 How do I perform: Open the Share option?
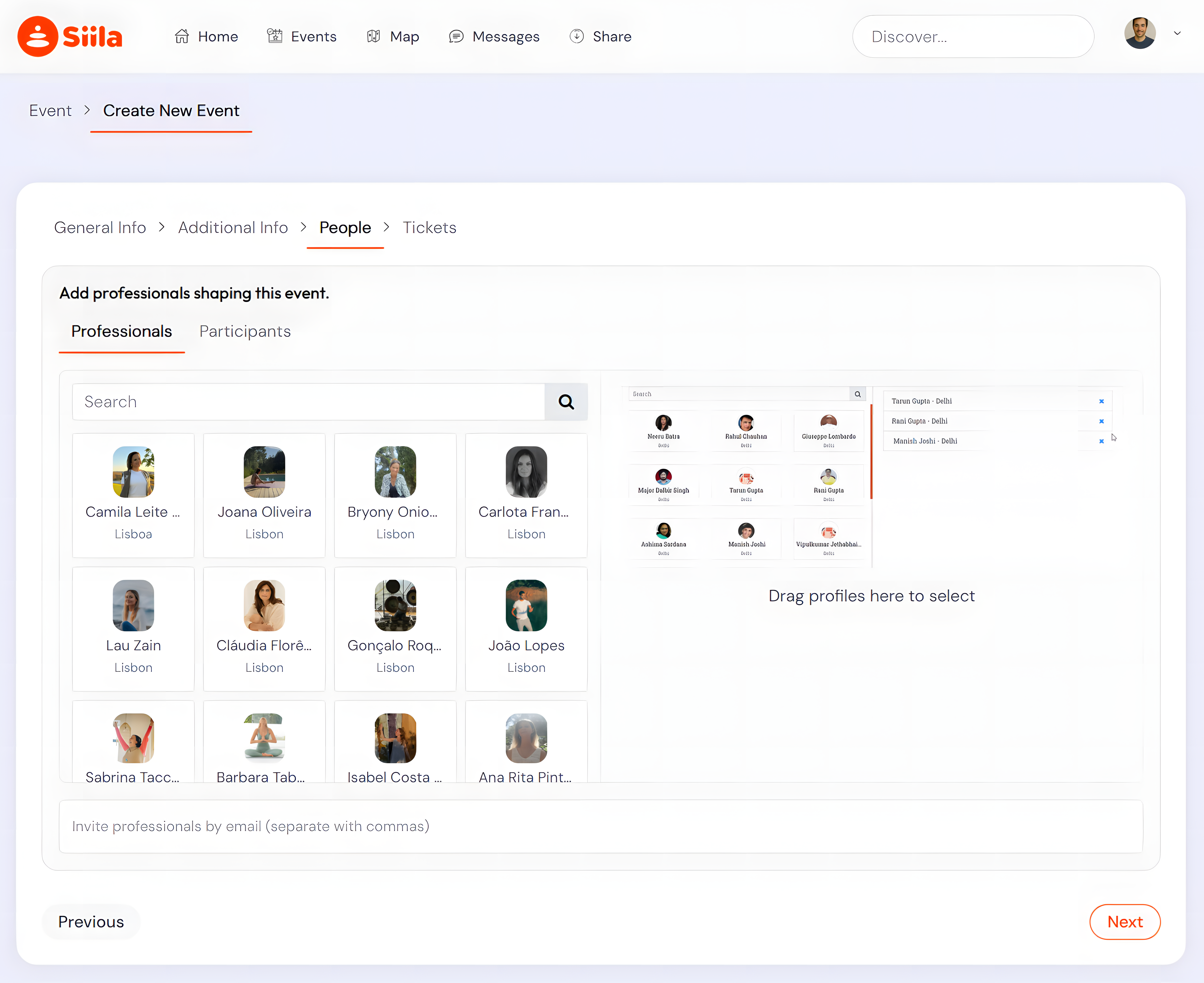pyautogui.click(x=601, y=36)
